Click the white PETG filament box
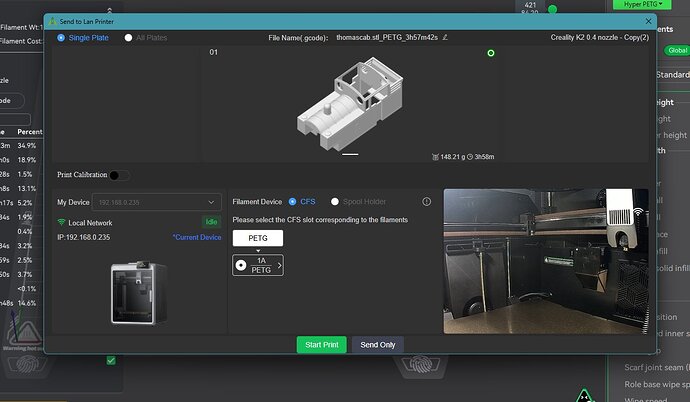 (x=258, y=238)
